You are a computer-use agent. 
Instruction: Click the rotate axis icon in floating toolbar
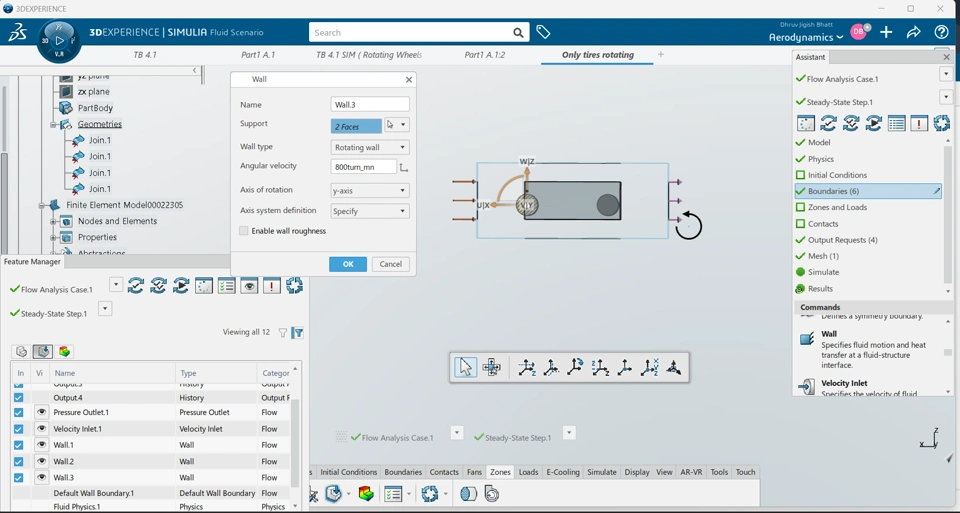(576, 367)
